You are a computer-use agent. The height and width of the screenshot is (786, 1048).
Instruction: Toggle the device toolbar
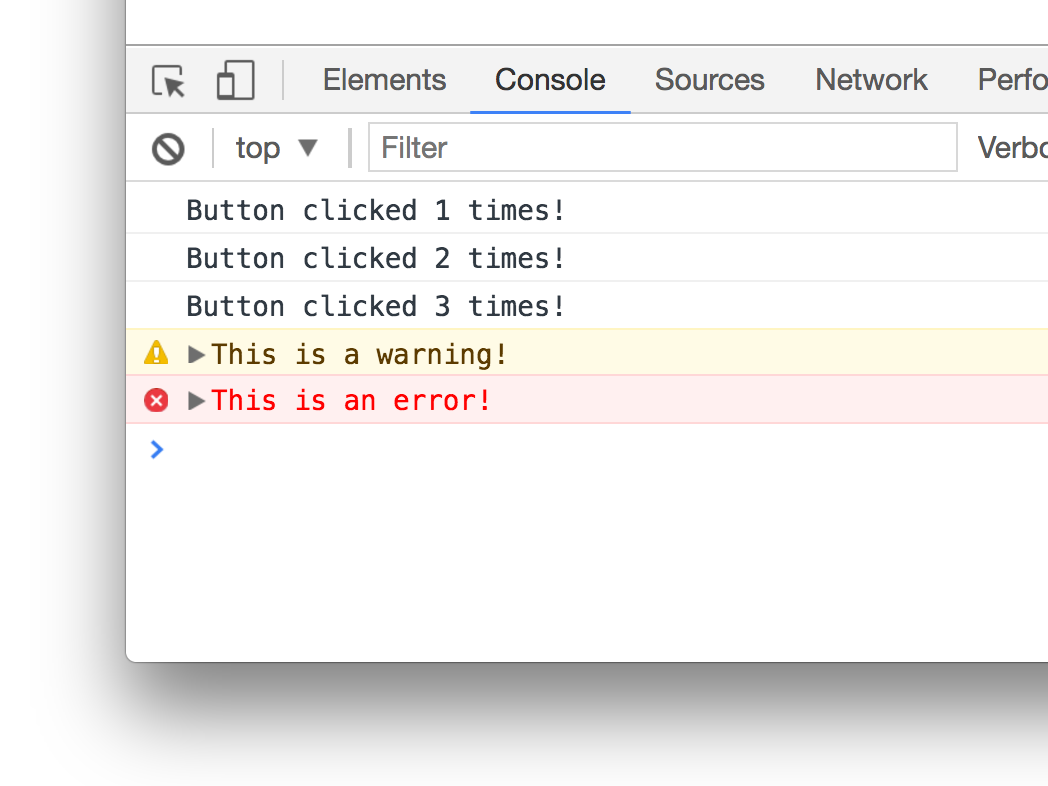pos(234,80)
